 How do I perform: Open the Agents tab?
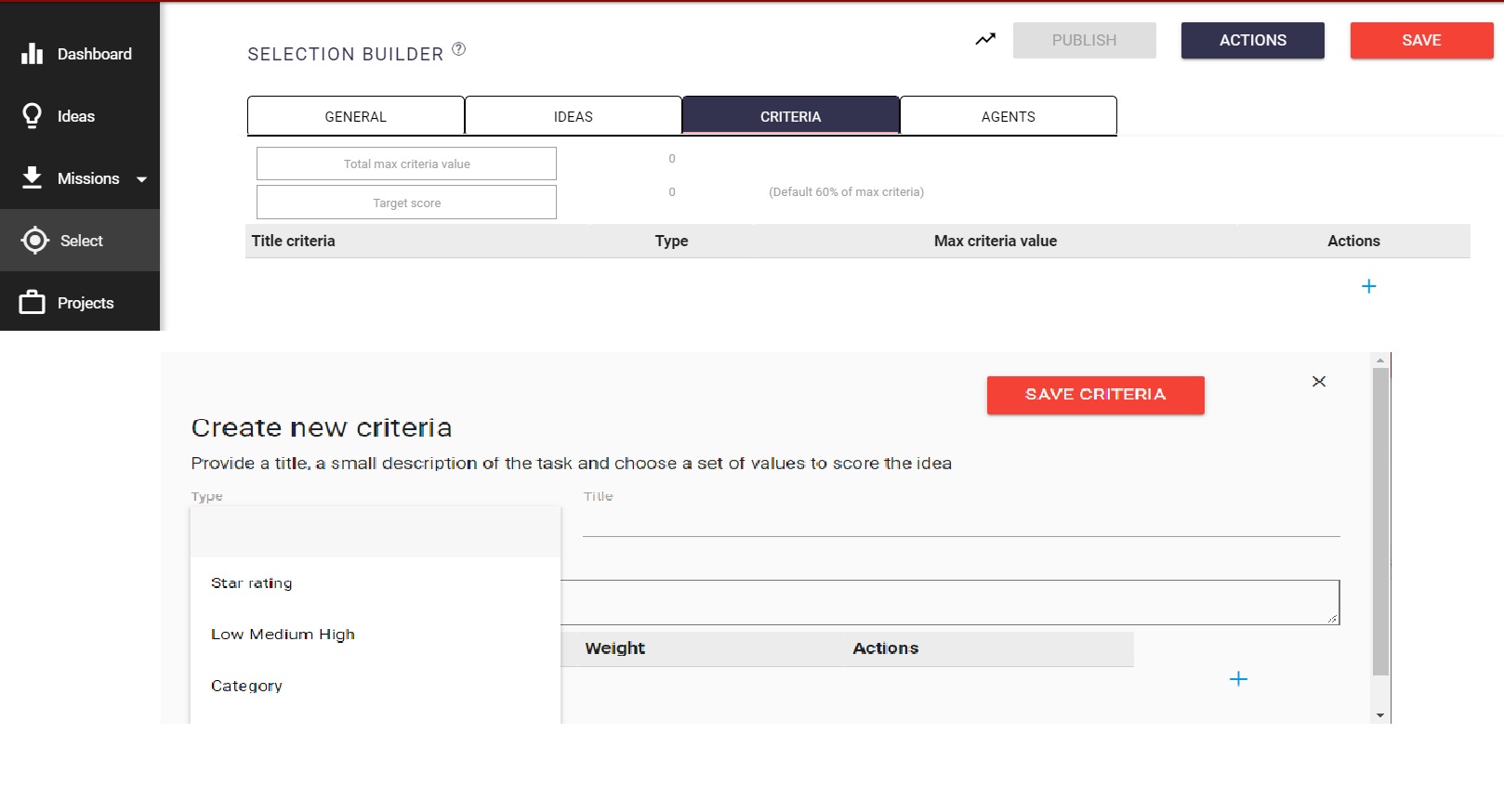point(1008,116)
